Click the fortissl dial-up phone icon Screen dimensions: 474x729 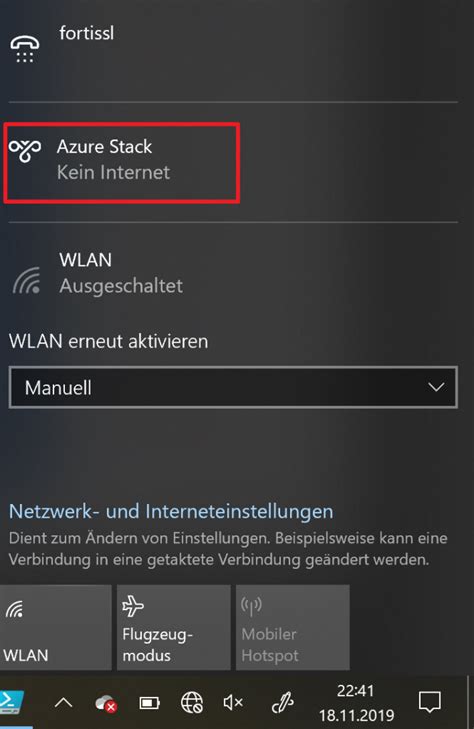(x=25, y=49)
